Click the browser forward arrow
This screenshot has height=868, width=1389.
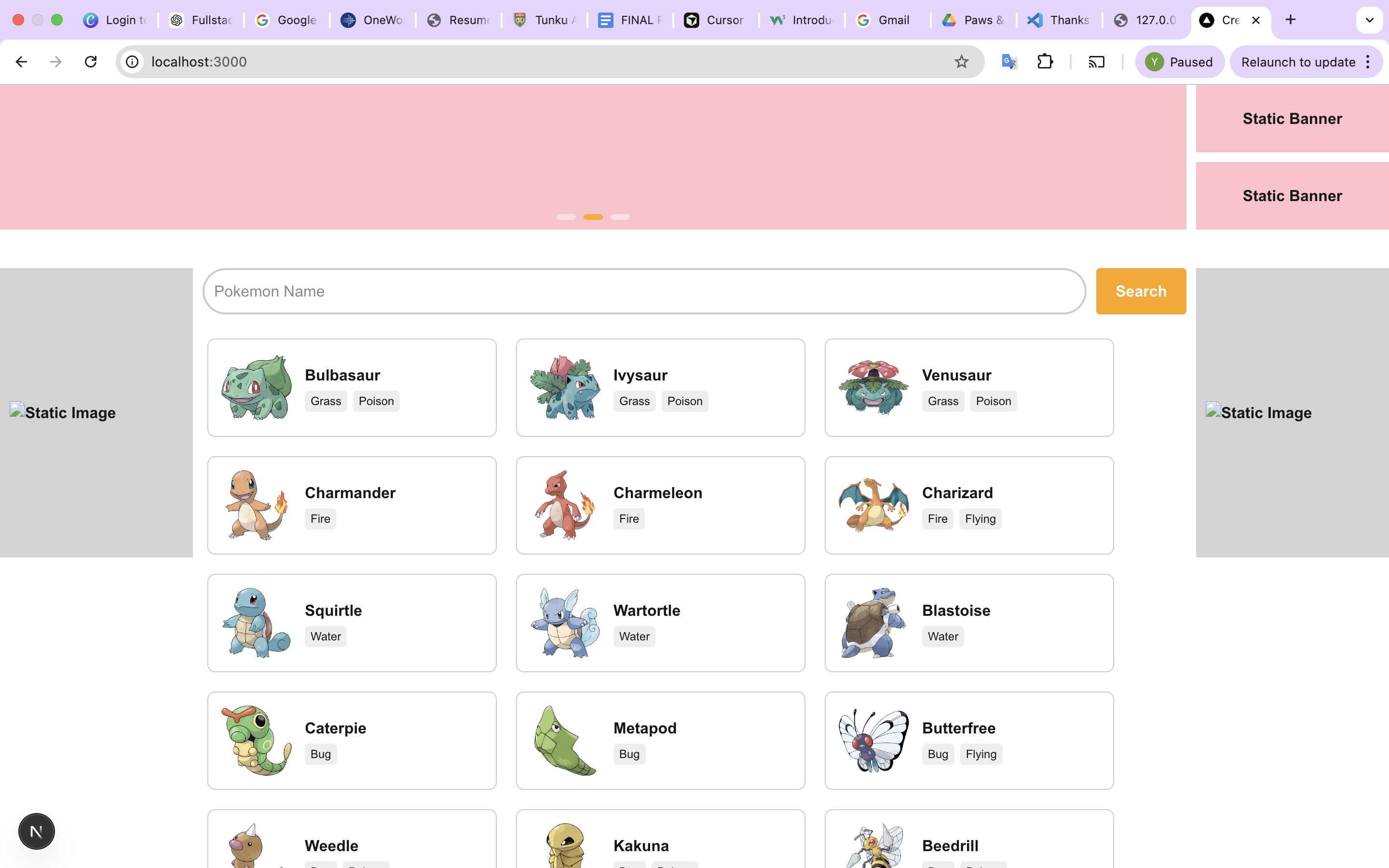(55, 61)
